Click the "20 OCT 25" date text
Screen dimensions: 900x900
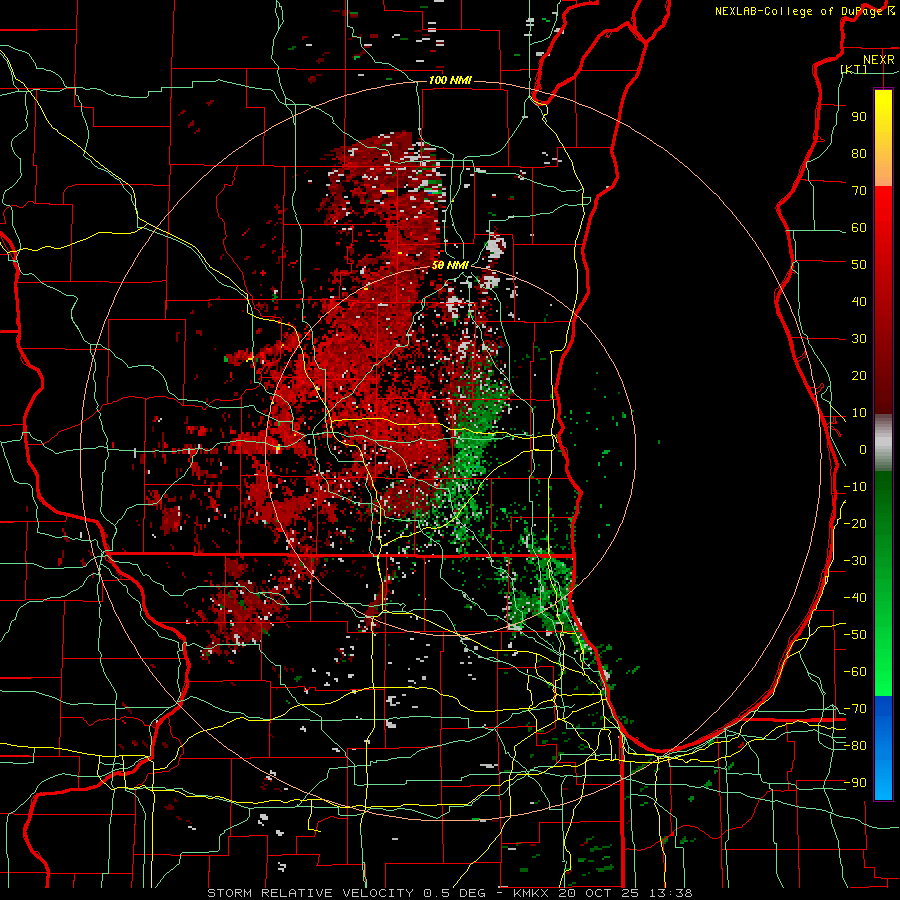(600, 893)
